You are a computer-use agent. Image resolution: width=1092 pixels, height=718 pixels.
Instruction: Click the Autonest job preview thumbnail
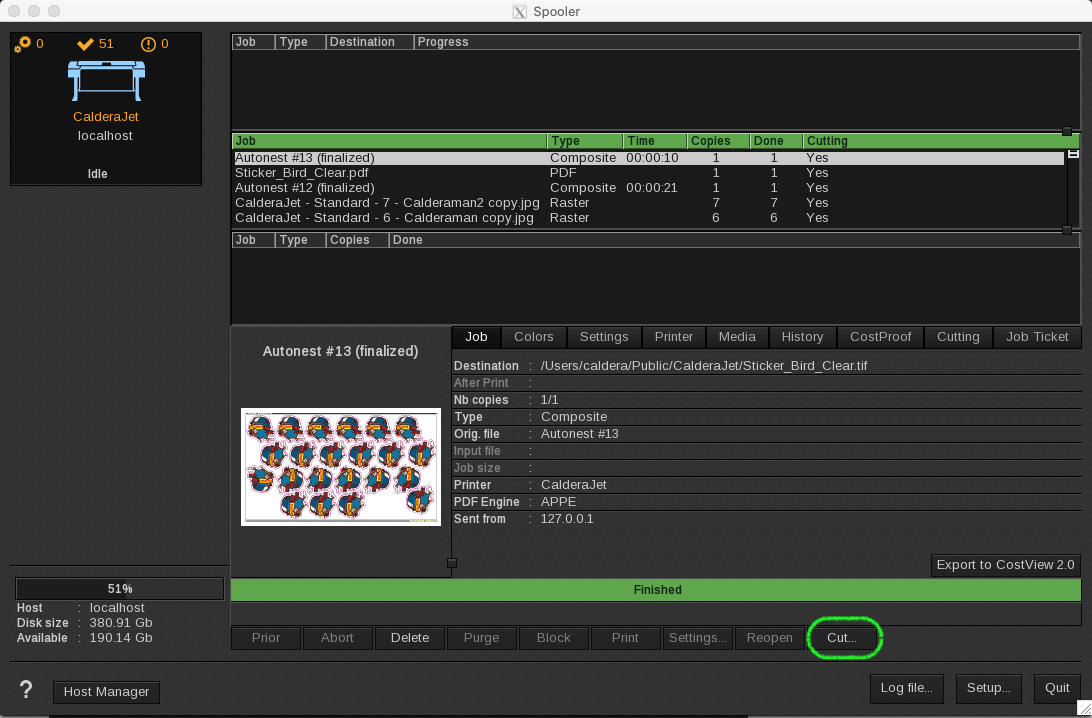coord(340,466)
